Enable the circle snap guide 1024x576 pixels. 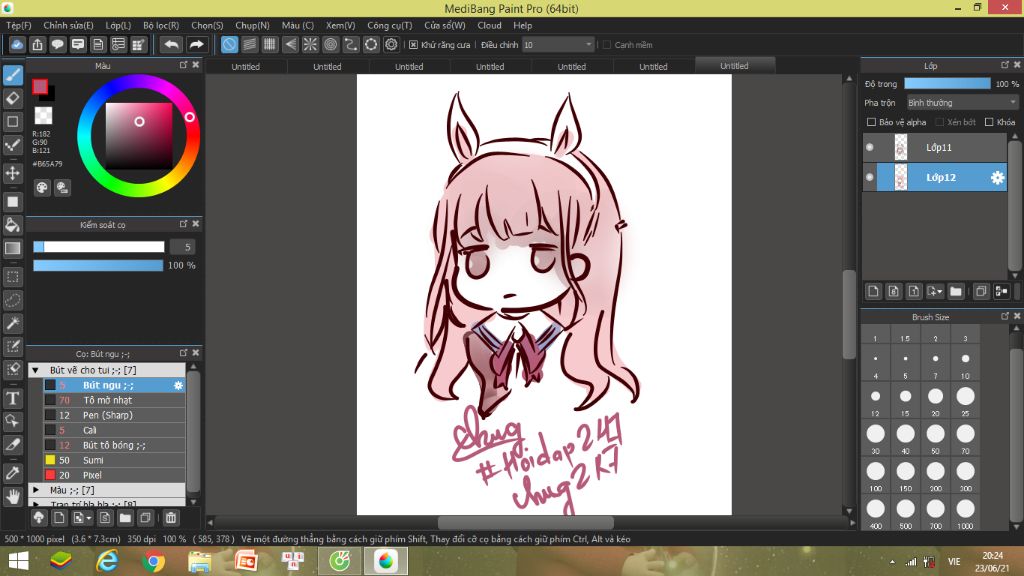point(330,44)
